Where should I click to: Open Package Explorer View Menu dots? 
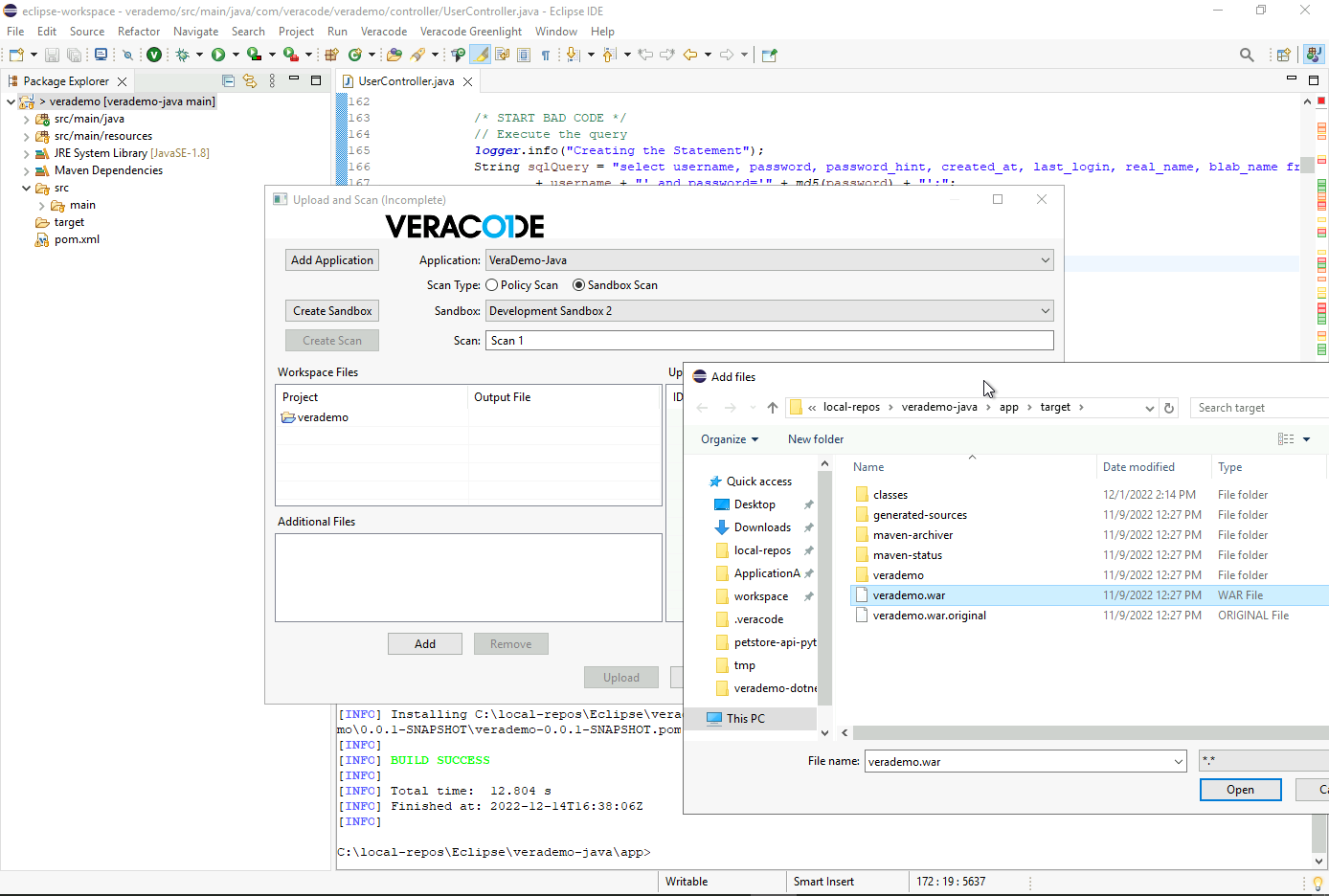click(273, 81)
